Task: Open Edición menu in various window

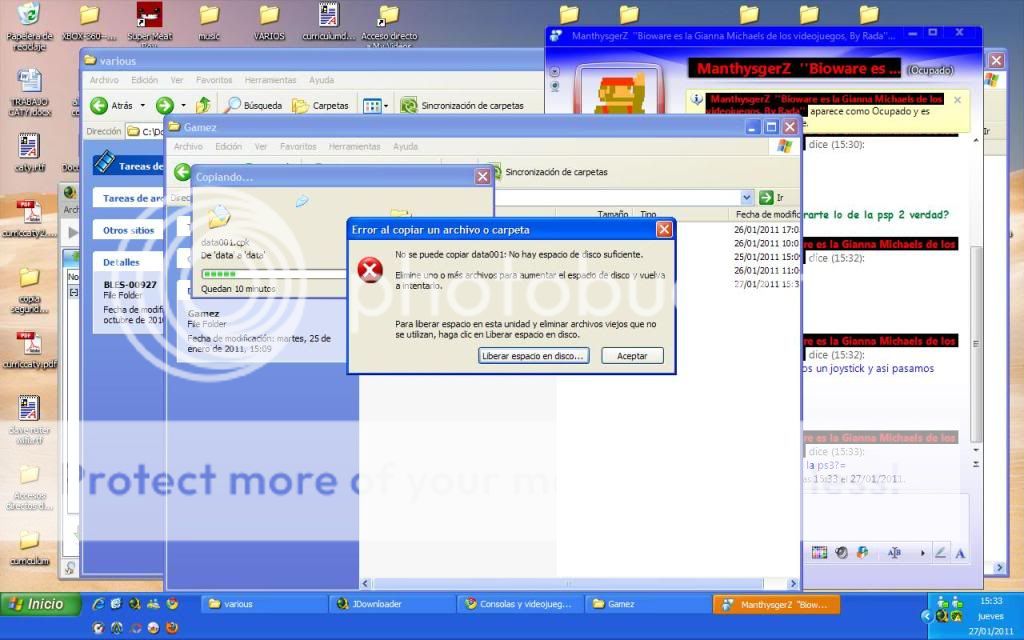Action: point(144,80)
